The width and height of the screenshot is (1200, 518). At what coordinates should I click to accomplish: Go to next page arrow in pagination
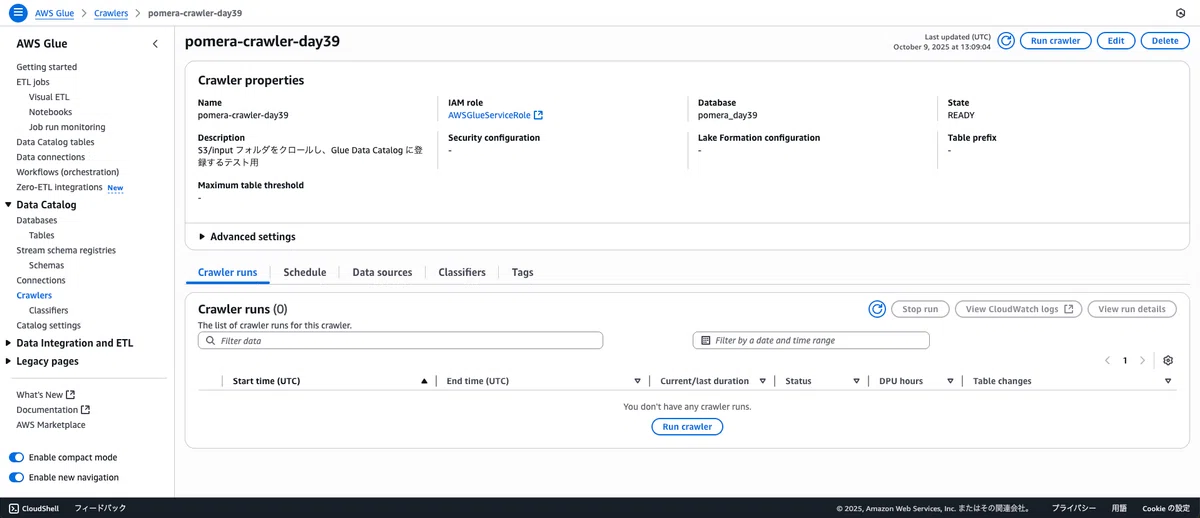click(x=1143, y=360)
